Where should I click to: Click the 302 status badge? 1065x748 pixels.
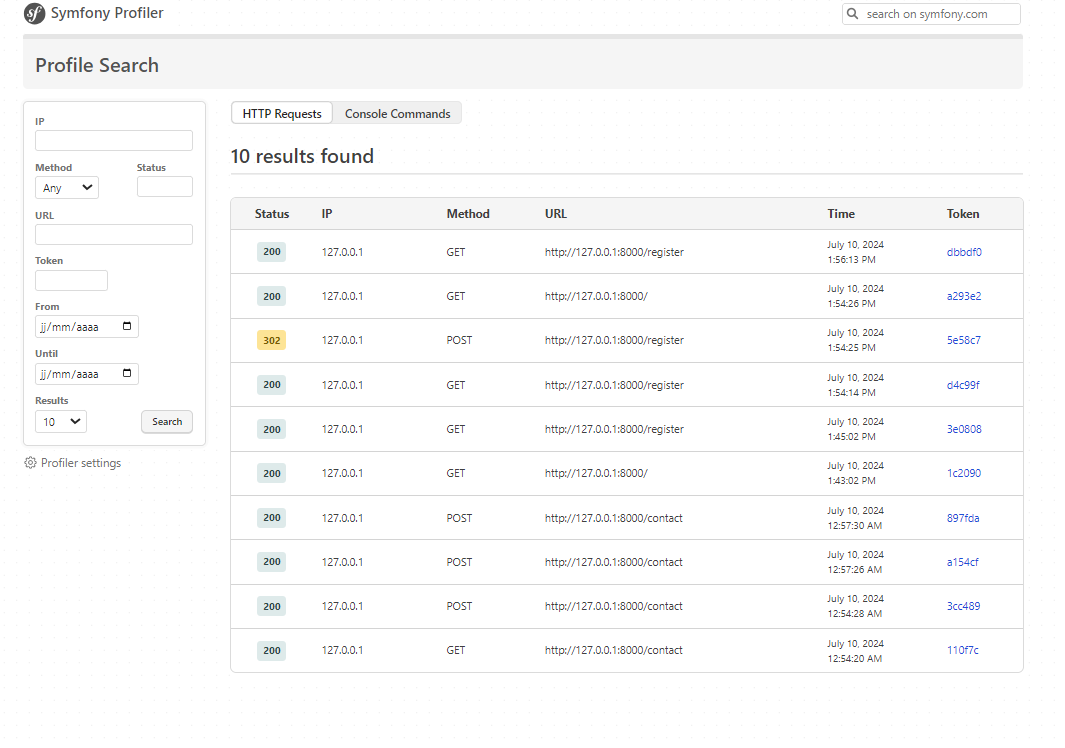(271, 340)
